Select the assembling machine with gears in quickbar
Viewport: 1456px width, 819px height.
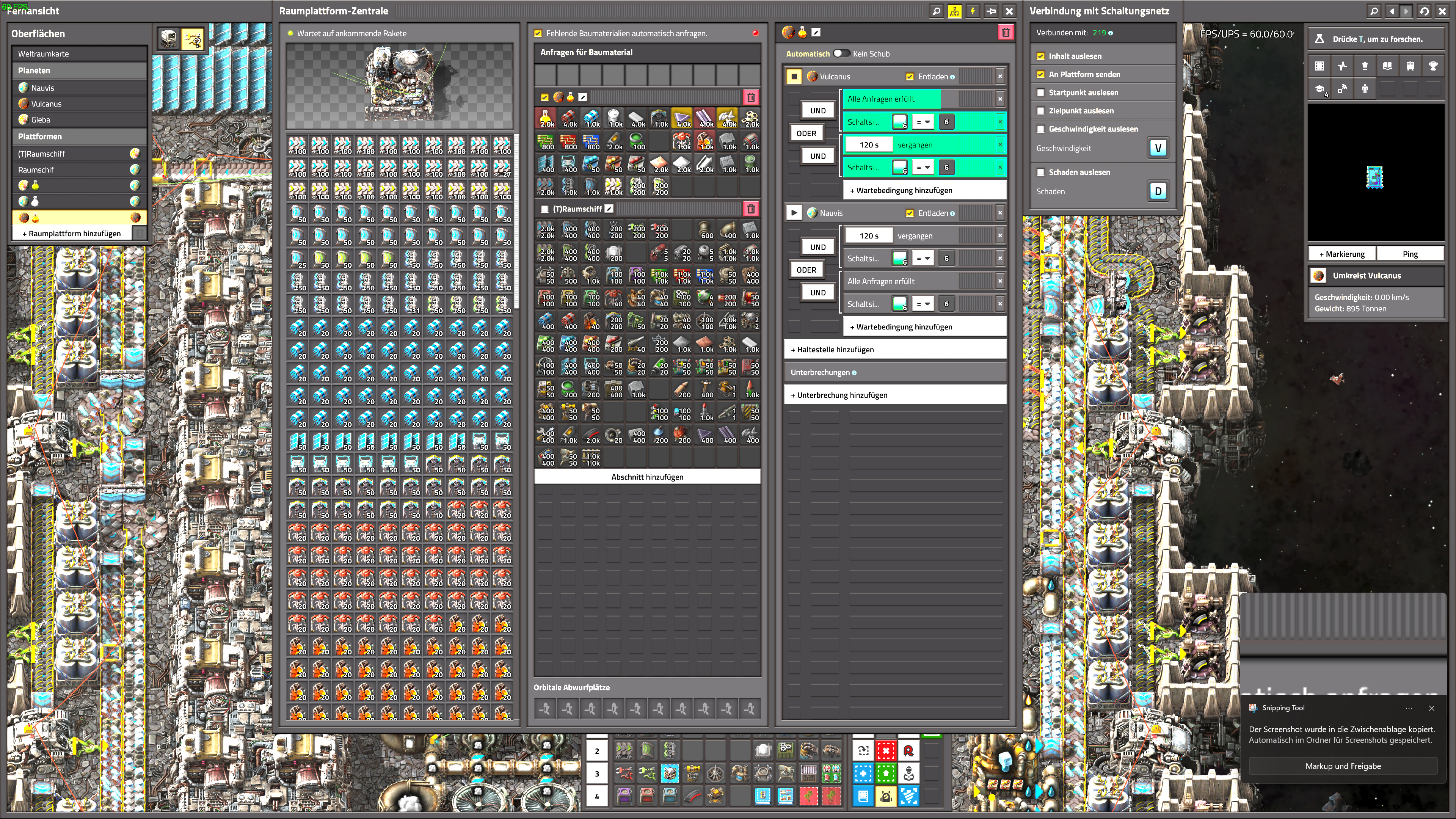click(786, 751)
